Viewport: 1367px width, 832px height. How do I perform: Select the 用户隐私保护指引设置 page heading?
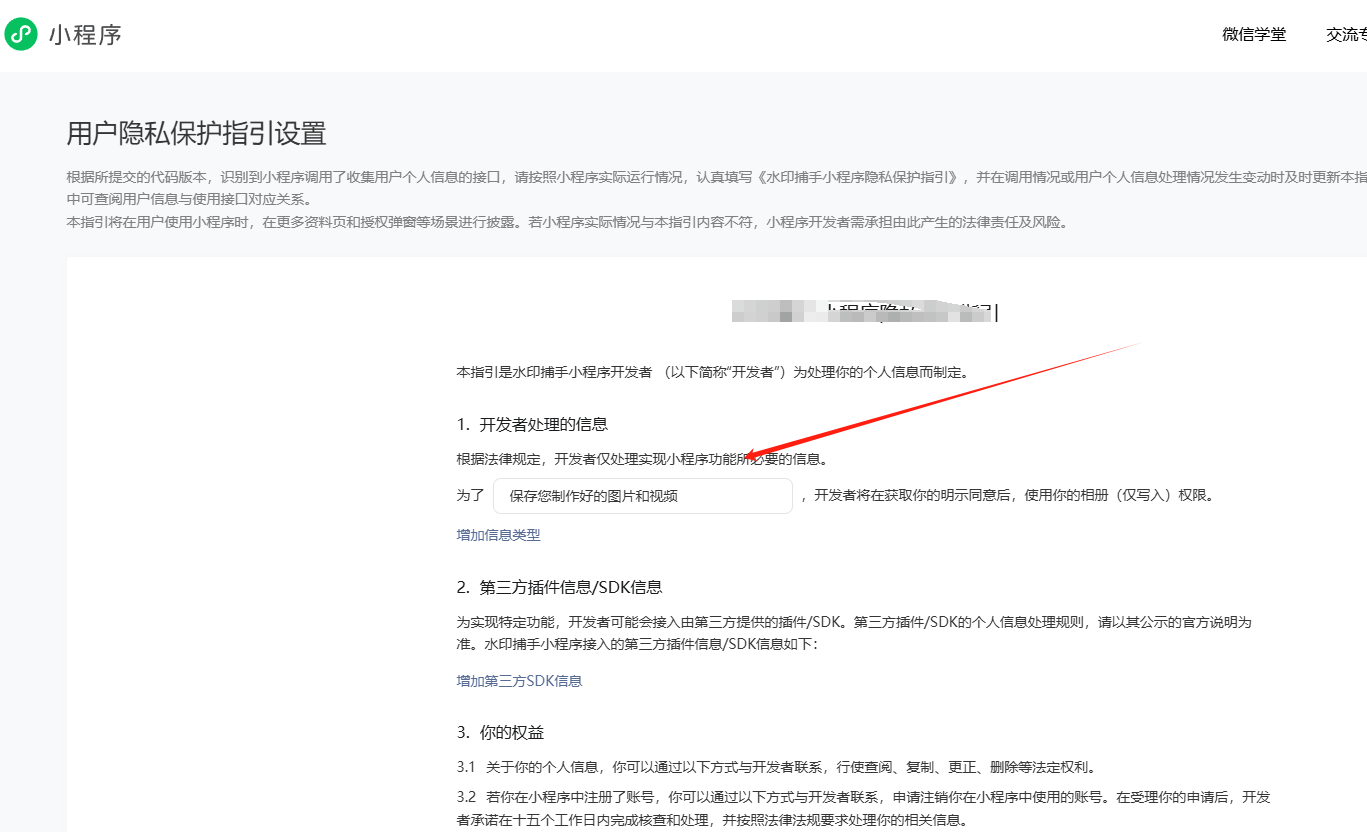point(196,133)
